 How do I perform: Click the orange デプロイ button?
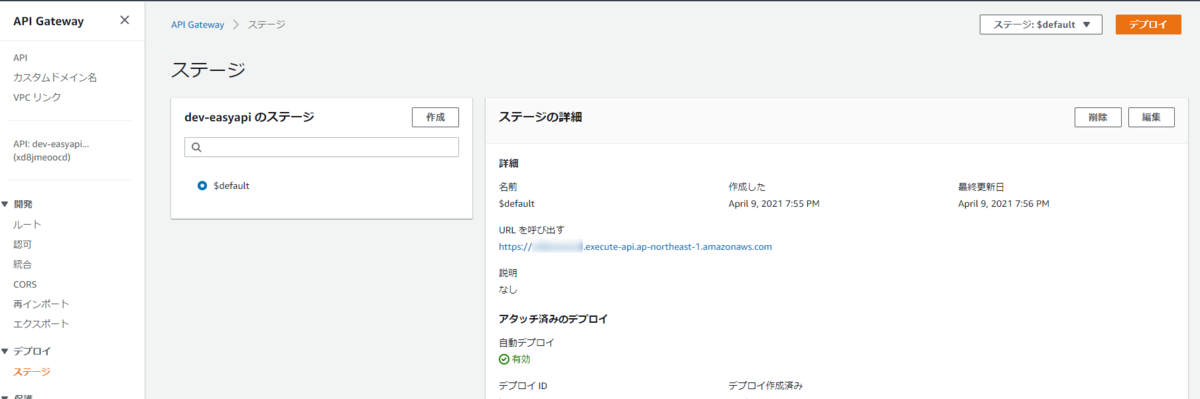(1148, 25)
